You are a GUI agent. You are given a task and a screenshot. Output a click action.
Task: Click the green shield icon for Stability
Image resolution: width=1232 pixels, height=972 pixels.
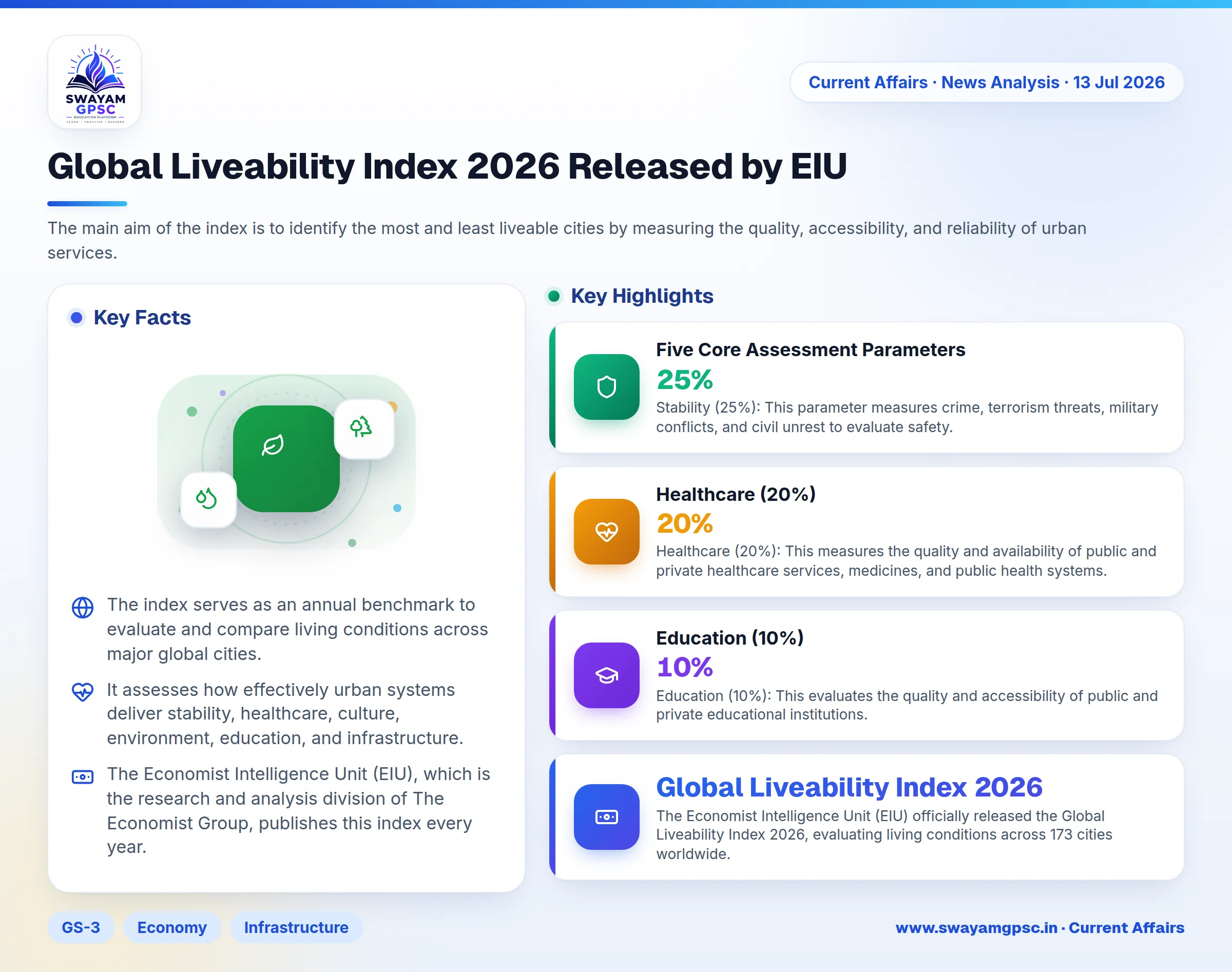click(606, 387)
